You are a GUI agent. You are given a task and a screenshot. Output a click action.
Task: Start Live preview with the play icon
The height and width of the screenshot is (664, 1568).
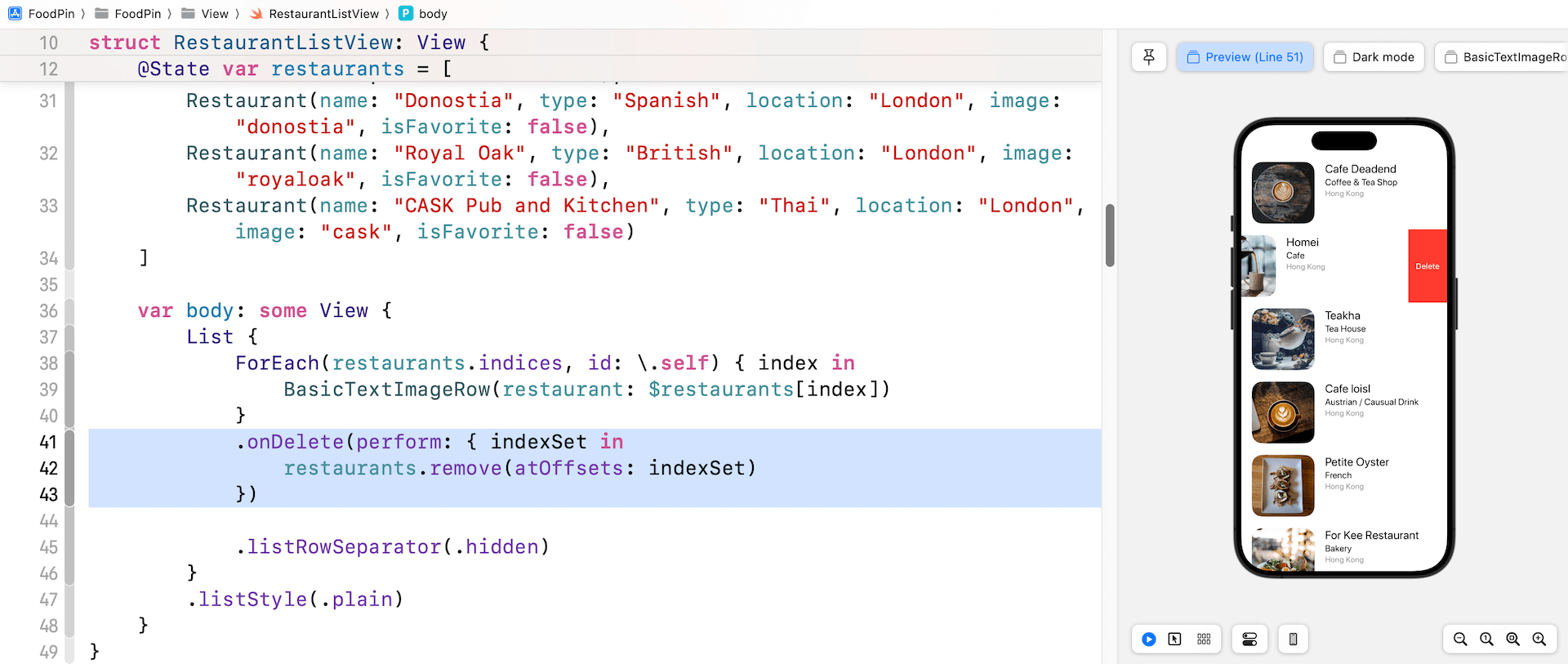[1148, 639]
